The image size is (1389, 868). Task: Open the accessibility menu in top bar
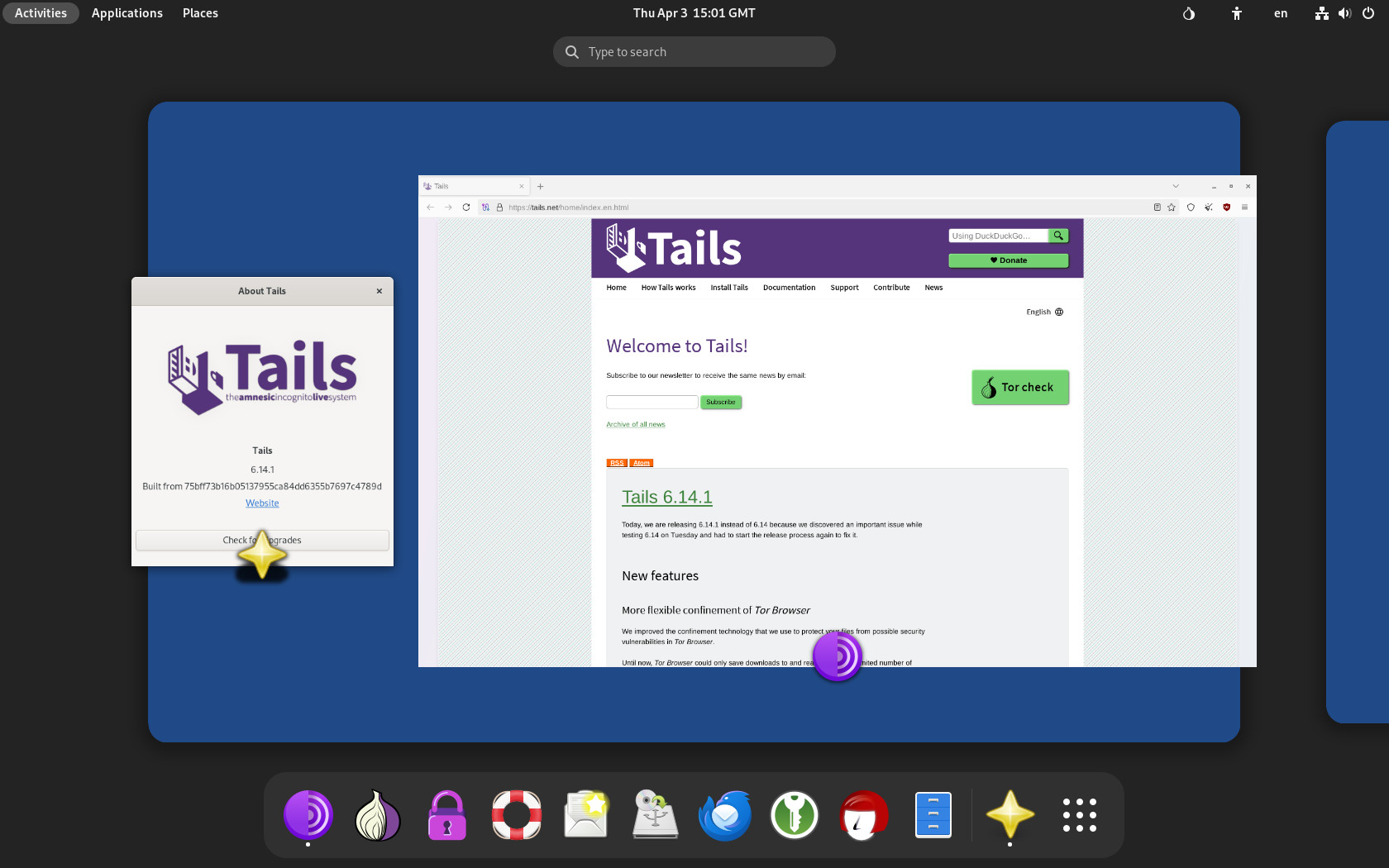[1237, 13]
